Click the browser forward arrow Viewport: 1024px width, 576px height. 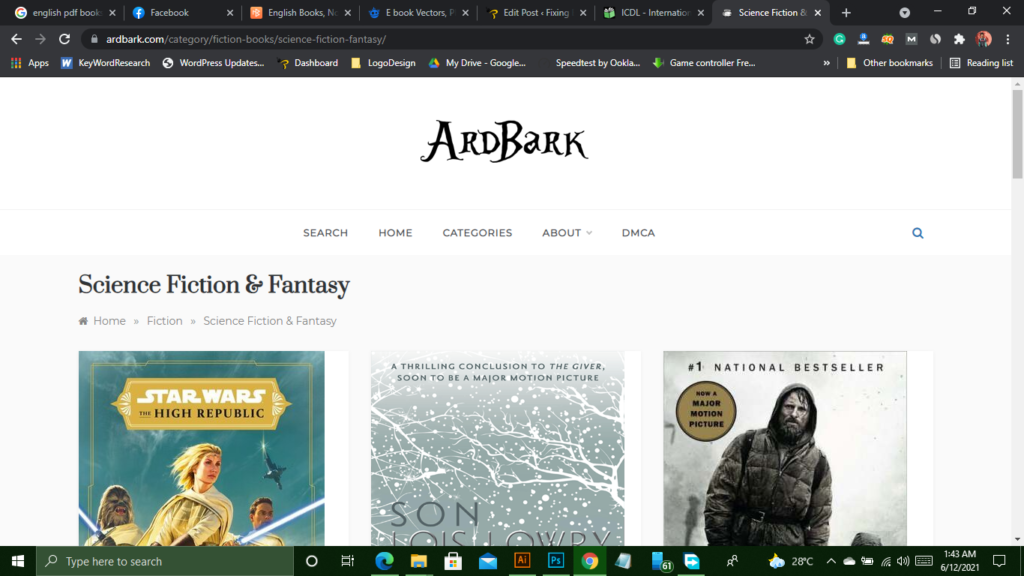pyautogui.click(x=40, y=39)
